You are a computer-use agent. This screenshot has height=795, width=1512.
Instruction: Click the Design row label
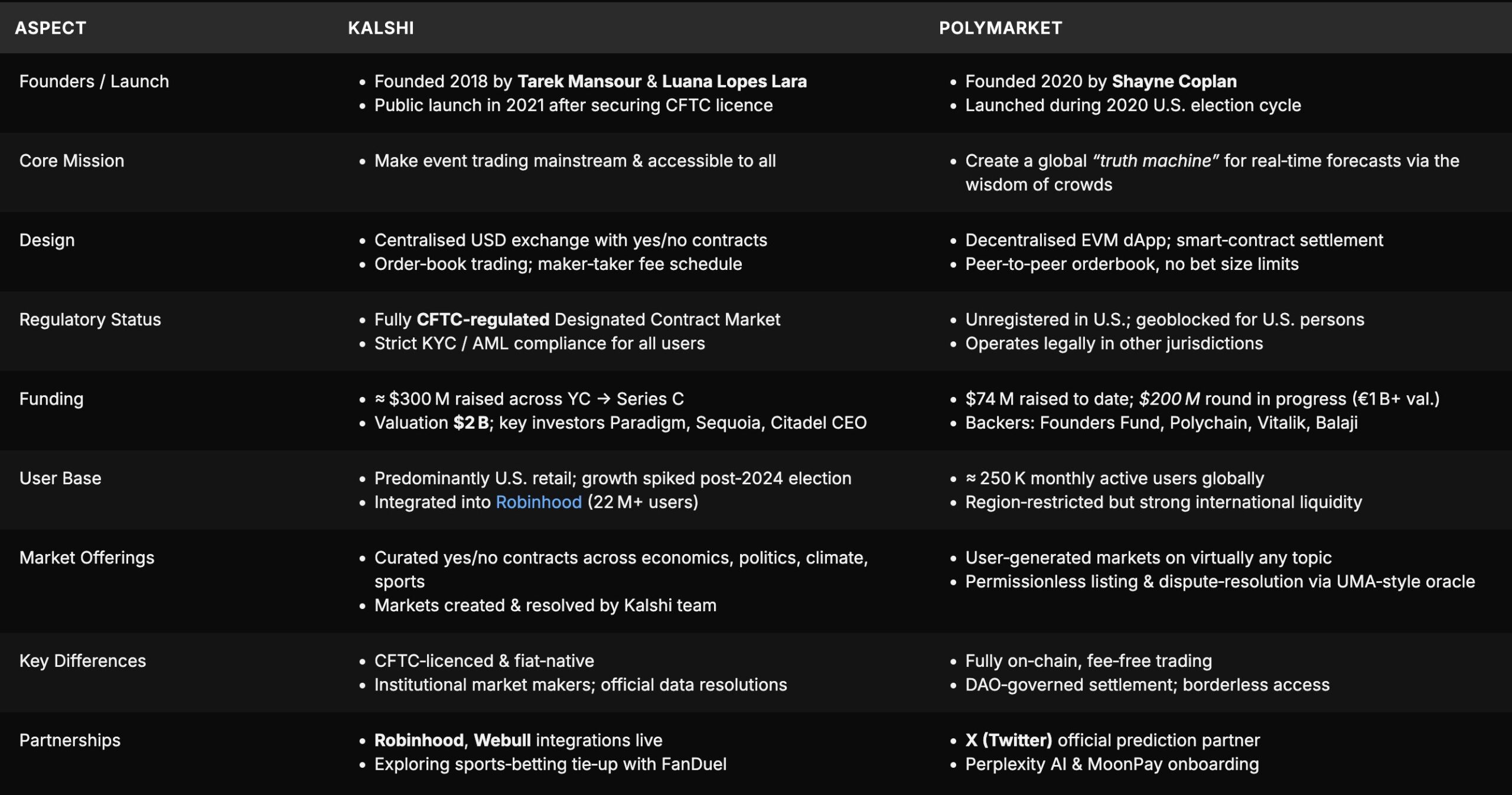(47, 240)
